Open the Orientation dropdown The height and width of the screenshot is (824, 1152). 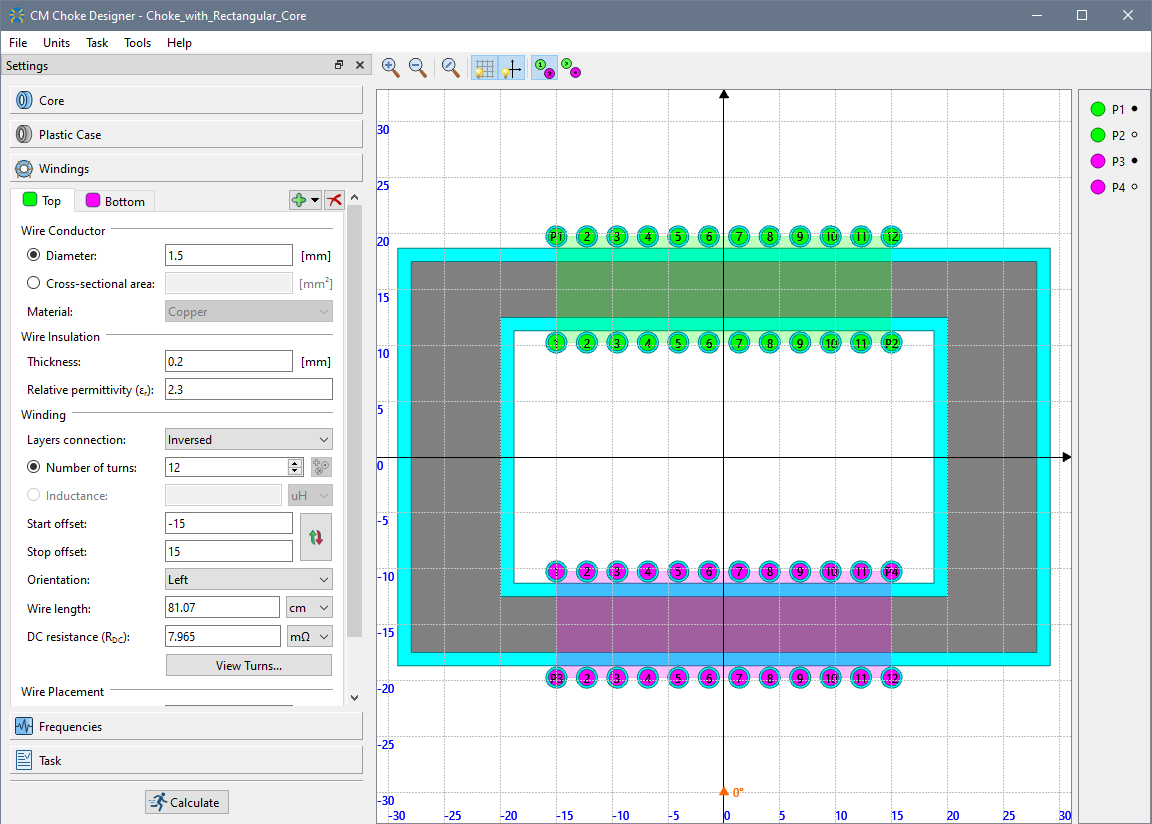tap(248, 580)
